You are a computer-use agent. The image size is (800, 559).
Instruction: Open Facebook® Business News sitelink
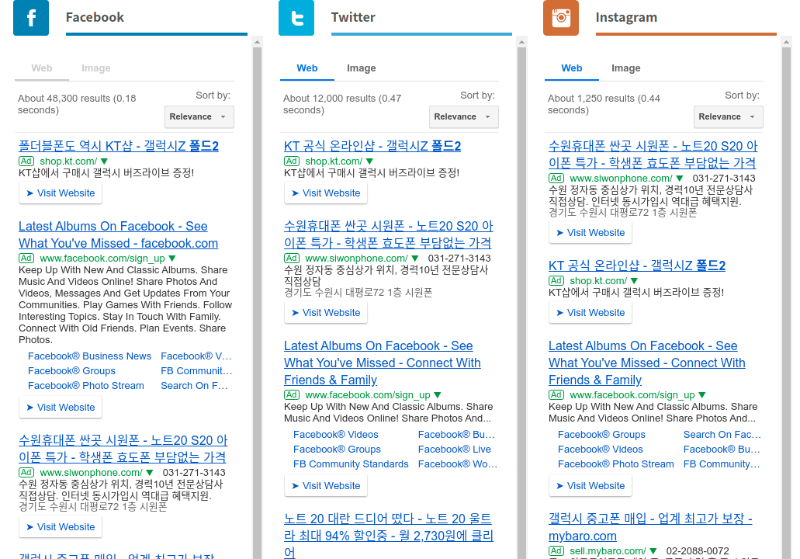[89, 356]
